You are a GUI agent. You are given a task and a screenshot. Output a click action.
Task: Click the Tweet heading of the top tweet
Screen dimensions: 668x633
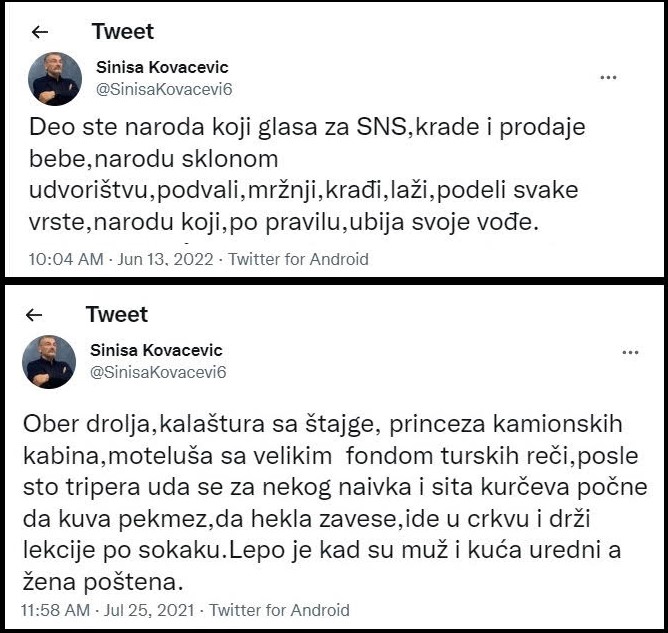(x=123, y=30)
